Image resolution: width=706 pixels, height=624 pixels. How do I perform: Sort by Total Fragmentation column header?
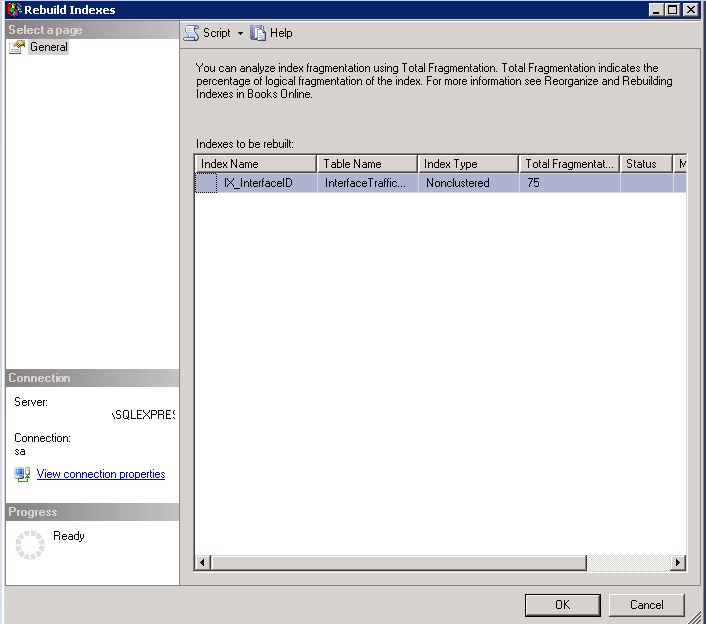(x=570, y=164)
